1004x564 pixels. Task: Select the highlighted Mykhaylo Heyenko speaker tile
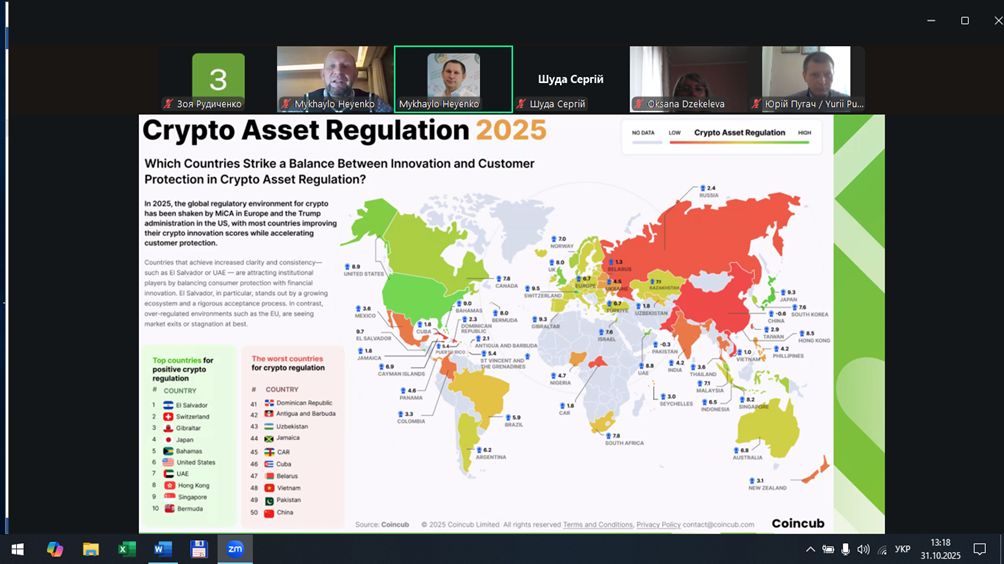pyautogui.click(x=453, y=79)
